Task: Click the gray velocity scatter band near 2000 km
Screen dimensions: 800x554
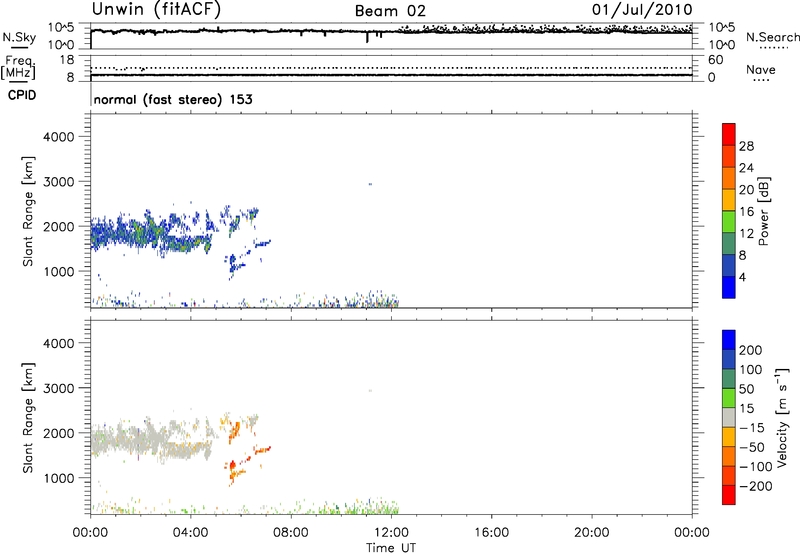Action: (x=151, y=439)
